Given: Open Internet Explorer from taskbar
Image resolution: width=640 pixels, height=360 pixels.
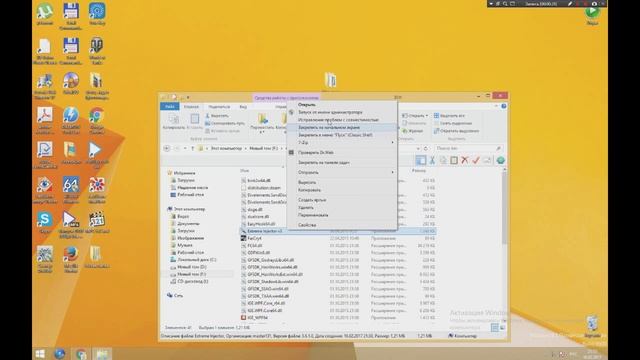Looking at the screenshot, I should [x=60, y=353].
